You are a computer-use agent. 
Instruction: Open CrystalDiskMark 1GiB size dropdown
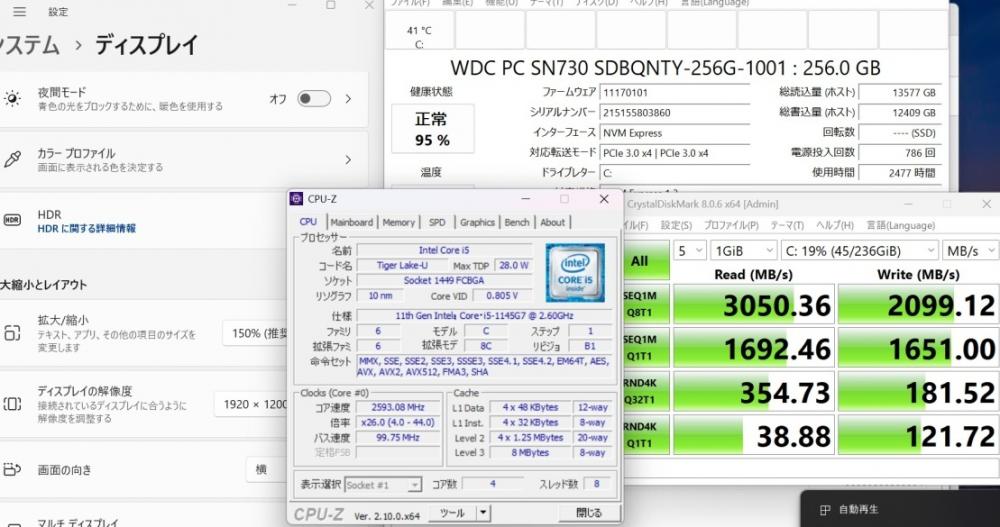pos(744,251)
